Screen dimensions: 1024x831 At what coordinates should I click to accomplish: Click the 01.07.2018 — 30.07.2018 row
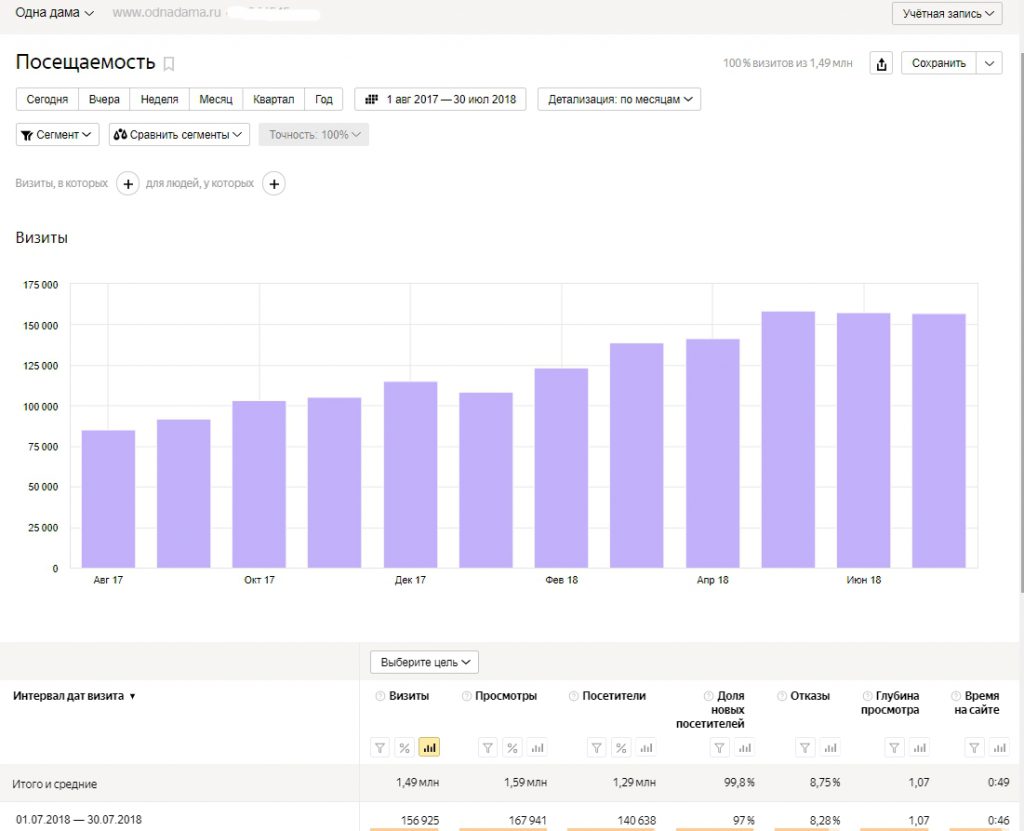[x=512, y=819]
